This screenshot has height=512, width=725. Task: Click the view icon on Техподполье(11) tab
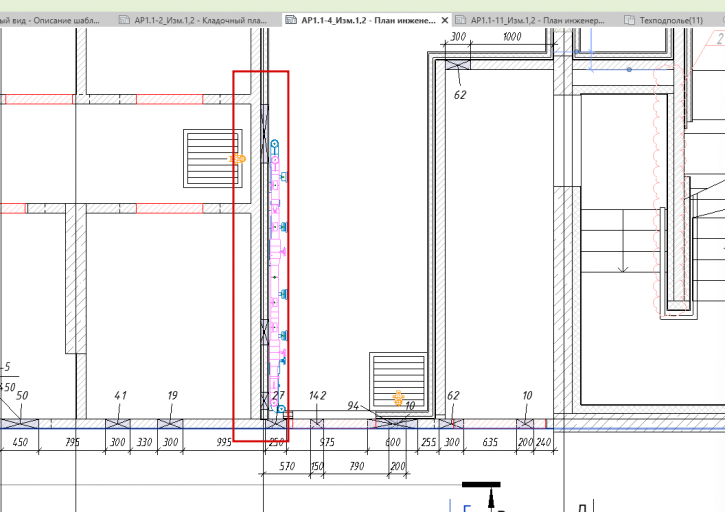pos(629,20)
